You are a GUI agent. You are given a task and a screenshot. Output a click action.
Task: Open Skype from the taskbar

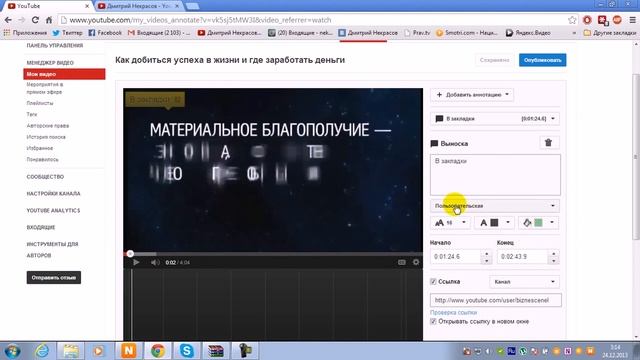point(187,351)
